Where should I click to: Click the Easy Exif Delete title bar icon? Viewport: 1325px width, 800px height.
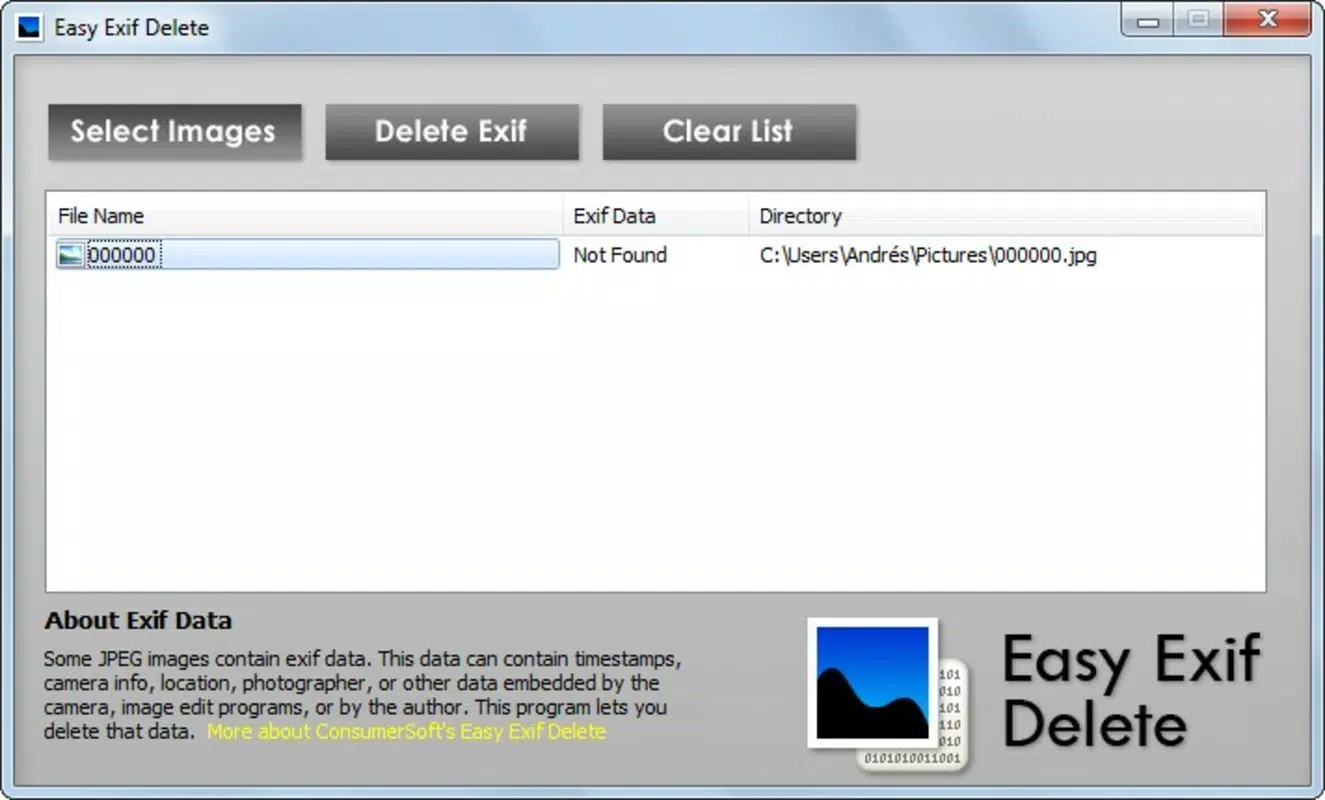click(29, 27)
